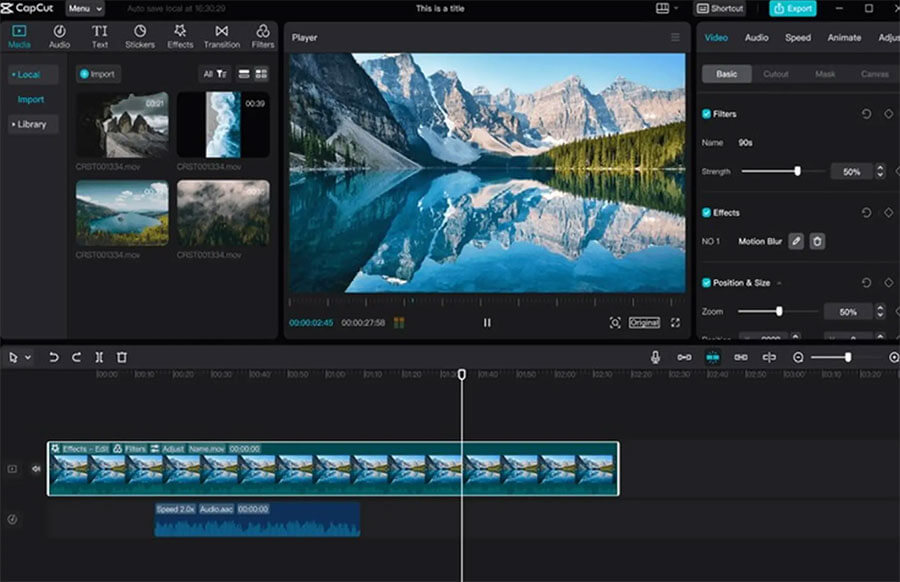Adjust the timeline zoom slider

coord(848,357)
